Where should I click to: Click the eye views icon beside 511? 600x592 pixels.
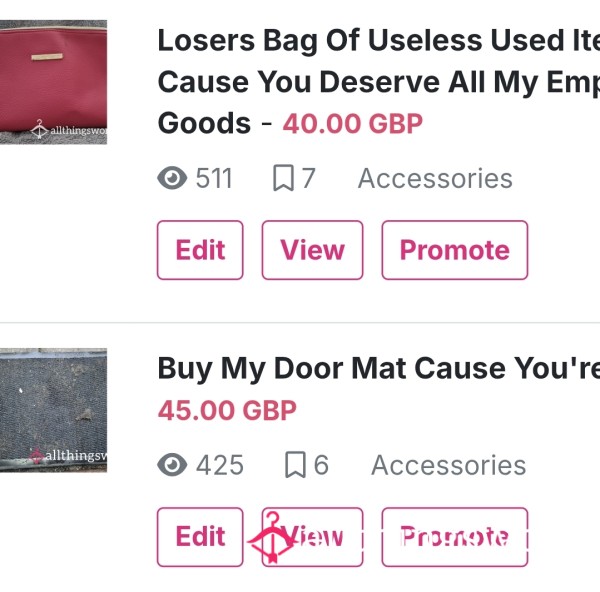pos(172,178)
